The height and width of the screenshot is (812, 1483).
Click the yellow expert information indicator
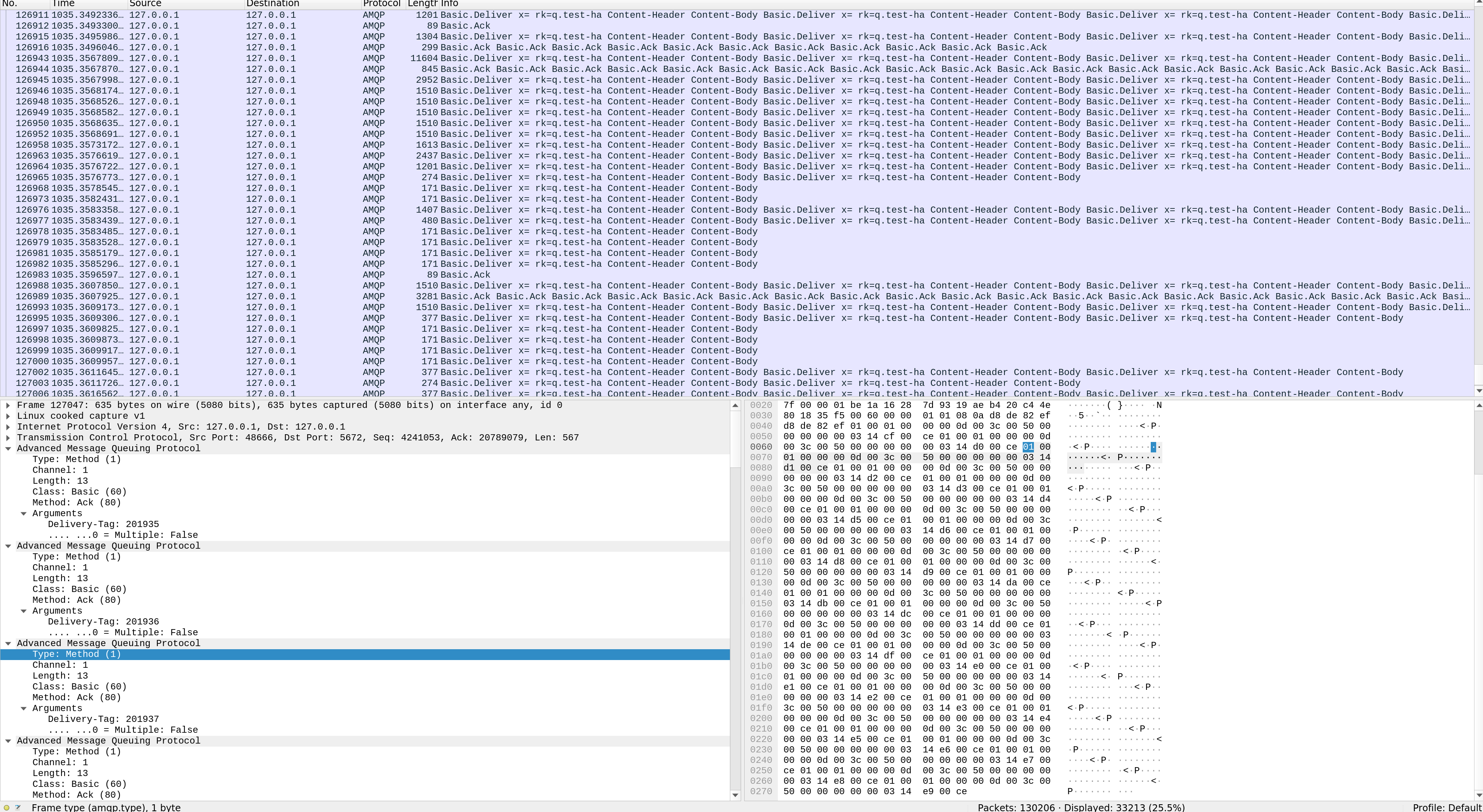click(7, 807)
